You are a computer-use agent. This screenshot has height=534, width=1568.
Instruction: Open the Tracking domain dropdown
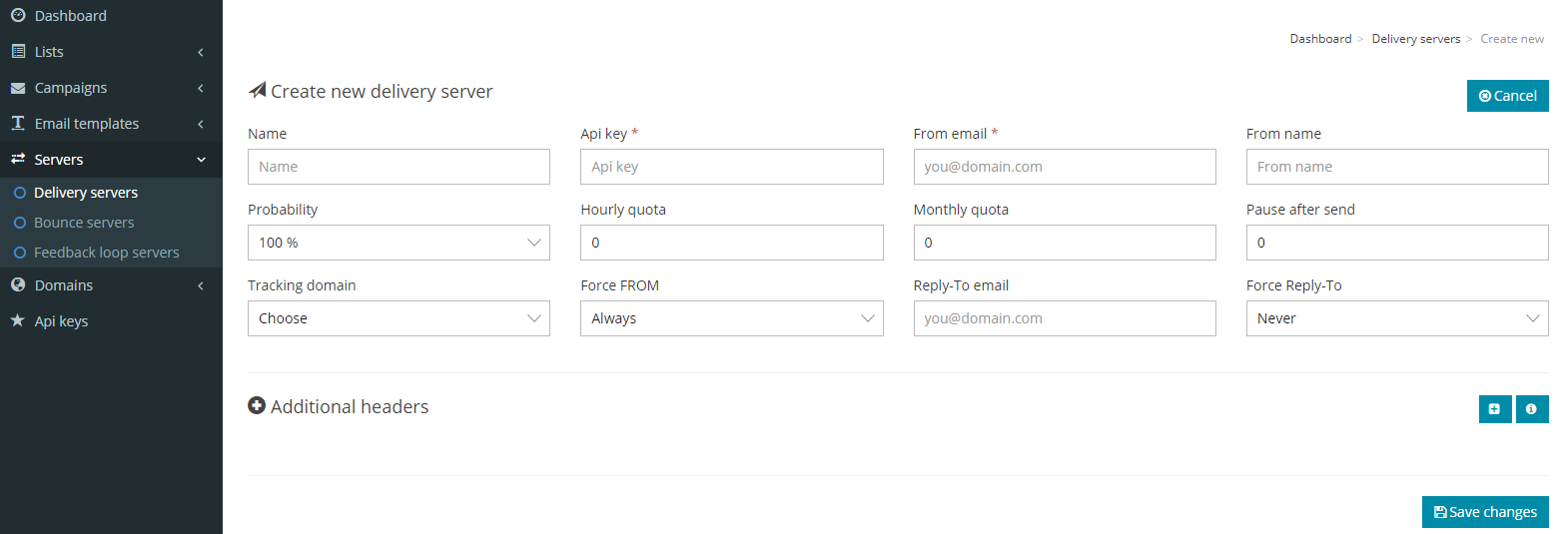pyautogui.click(x=398, y=318)
